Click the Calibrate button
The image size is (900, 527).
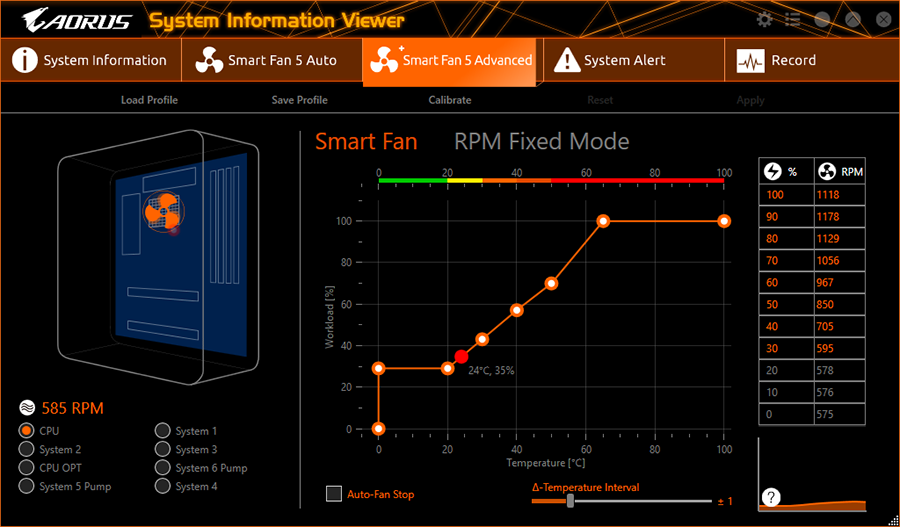(450, 100)
